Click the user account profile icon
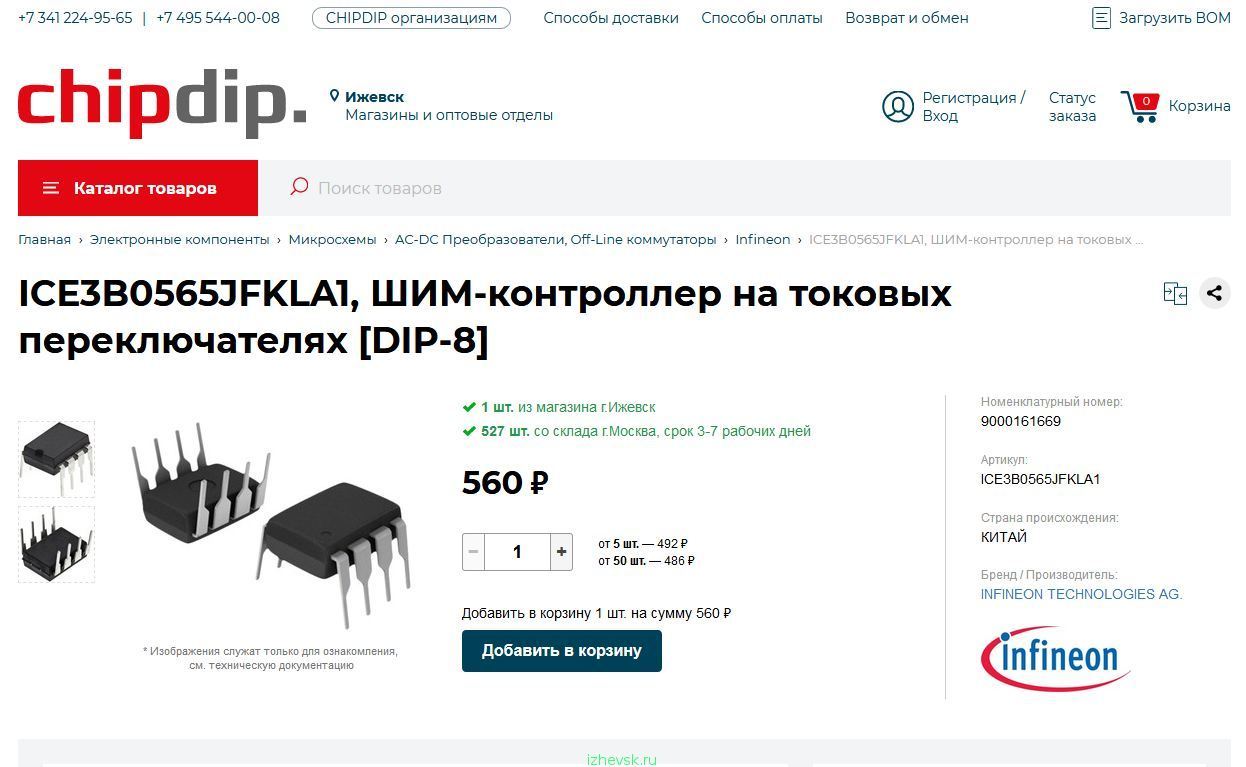The width and height of the screenshot is (1246, 767). [x=897, y=107]
